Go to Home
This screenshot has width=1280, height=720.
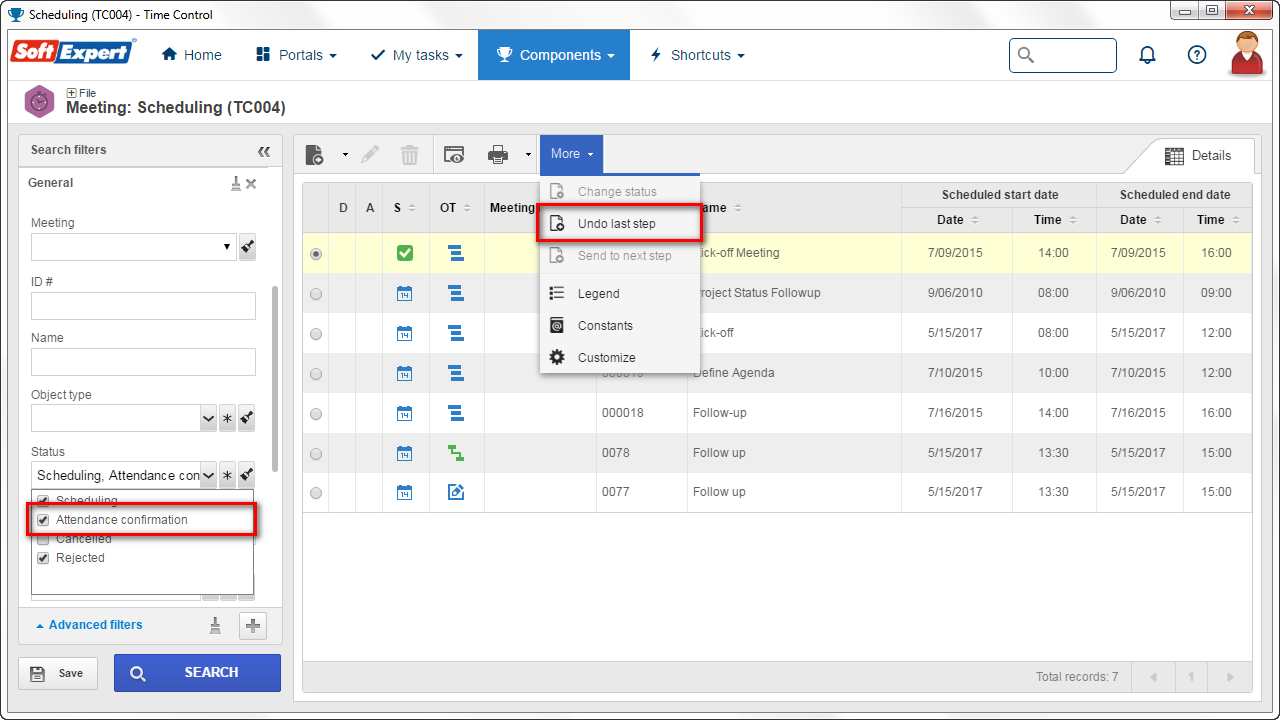[x=192, y=55]
